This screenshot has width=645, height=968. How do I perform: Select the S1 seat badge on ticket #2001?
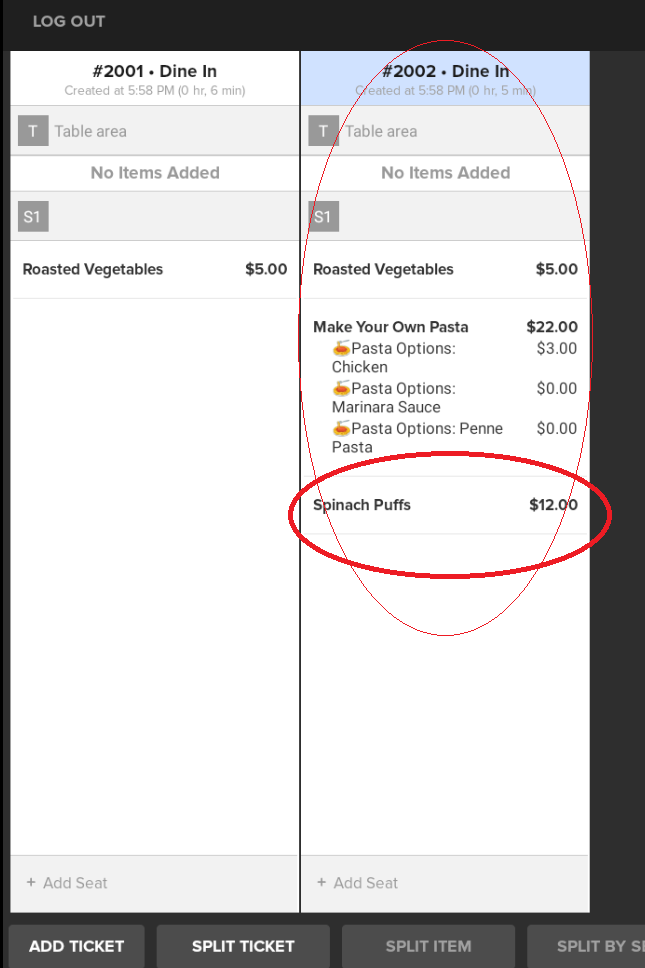(x=33, y=216)
